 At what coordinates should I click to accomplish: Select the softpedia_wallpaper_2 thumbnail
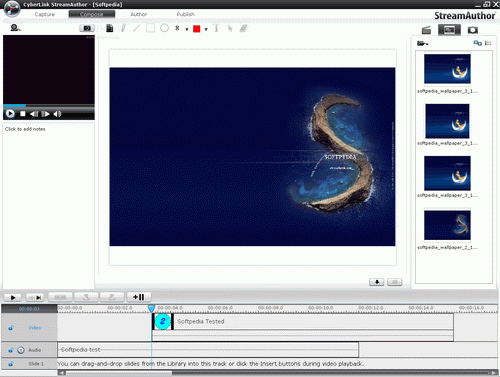447,225
